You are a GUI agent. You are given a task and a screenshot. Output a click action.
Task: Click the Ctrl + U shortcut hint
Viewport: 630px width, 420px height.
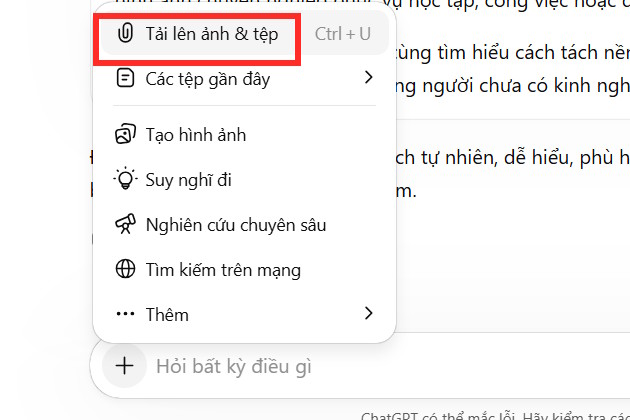click(342, 34)
